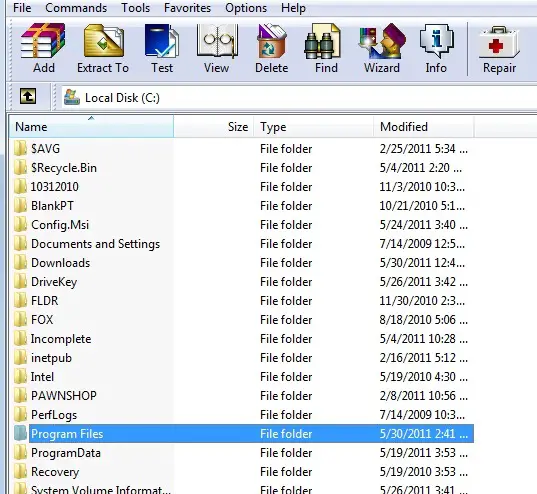
Task: Go up one level with arrow button
Action: (28, 96)
